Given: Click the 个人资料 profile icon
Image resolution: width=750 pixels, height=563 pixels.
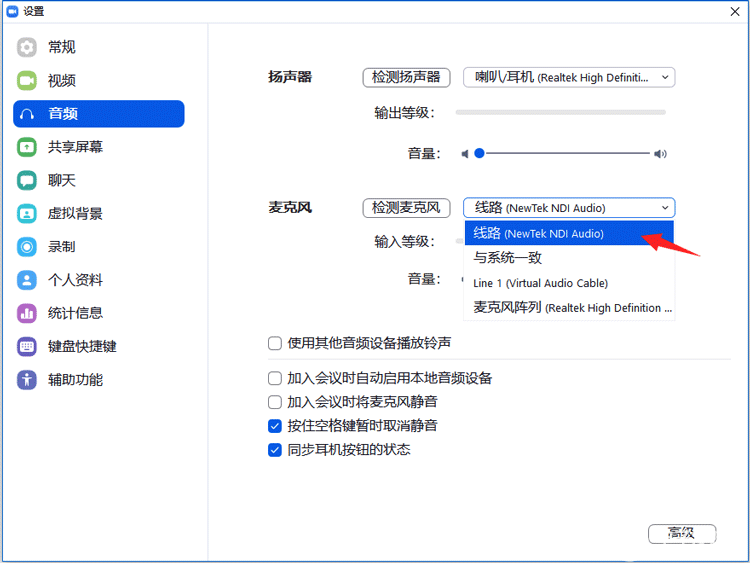Looking at the screenshot, I should pyautogui.click(x=27, y=280).
